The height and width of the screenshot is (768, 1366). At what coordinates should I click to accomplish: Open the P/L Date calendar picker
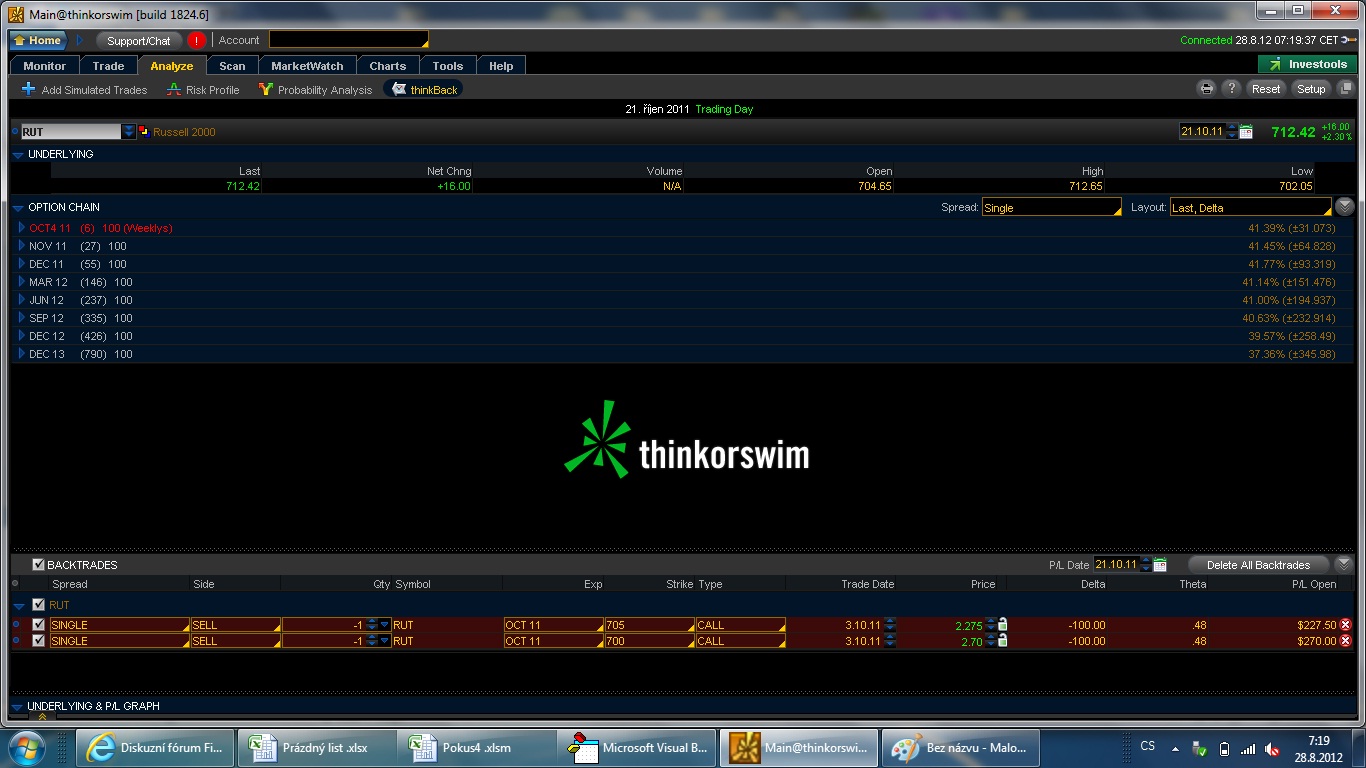[x=1160, y=565]
